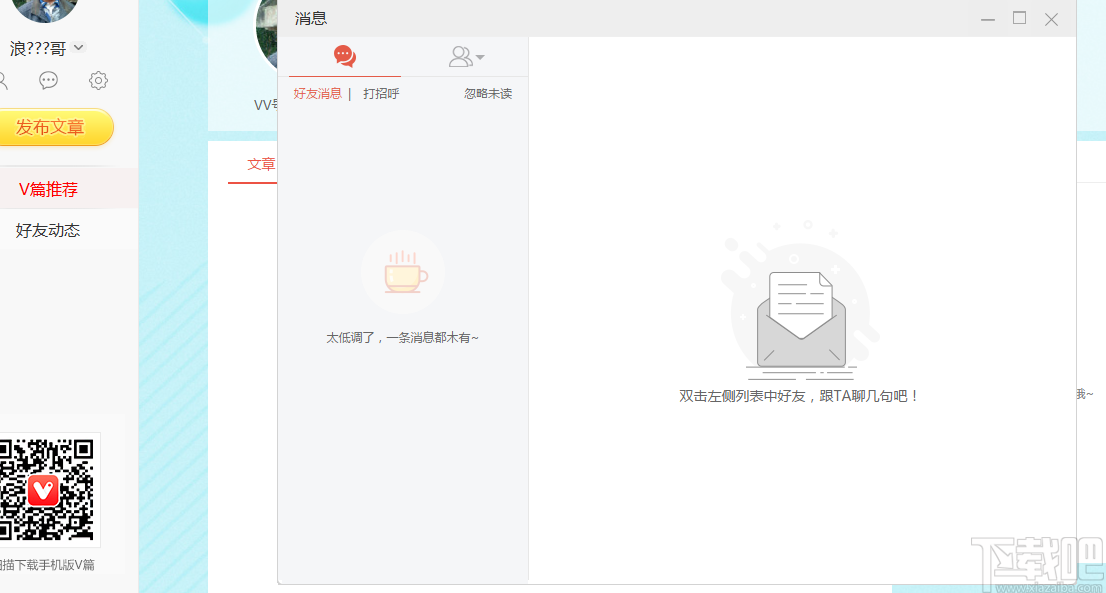Select 好友动态 in the left sidebar
Screen dimensions: 1106x593
(x=45, y=229)
